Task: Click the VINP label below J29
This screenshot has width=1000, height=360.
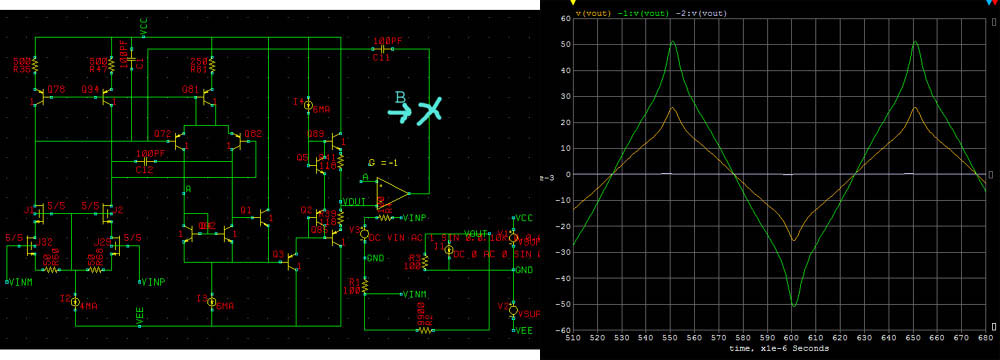Action: coord(152,281)
